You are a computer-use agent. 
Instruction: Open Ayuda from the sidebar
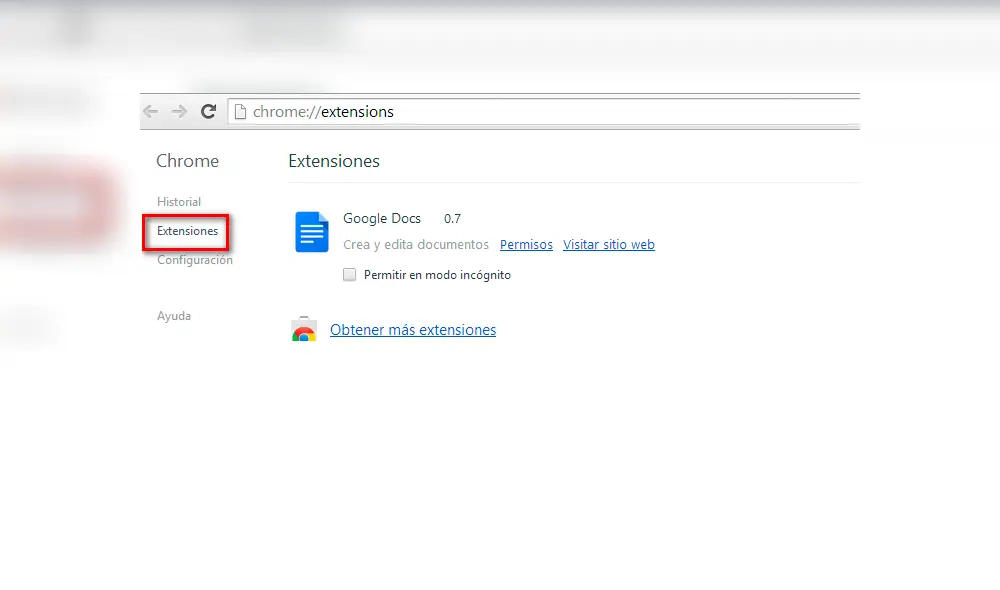(174, 315)
